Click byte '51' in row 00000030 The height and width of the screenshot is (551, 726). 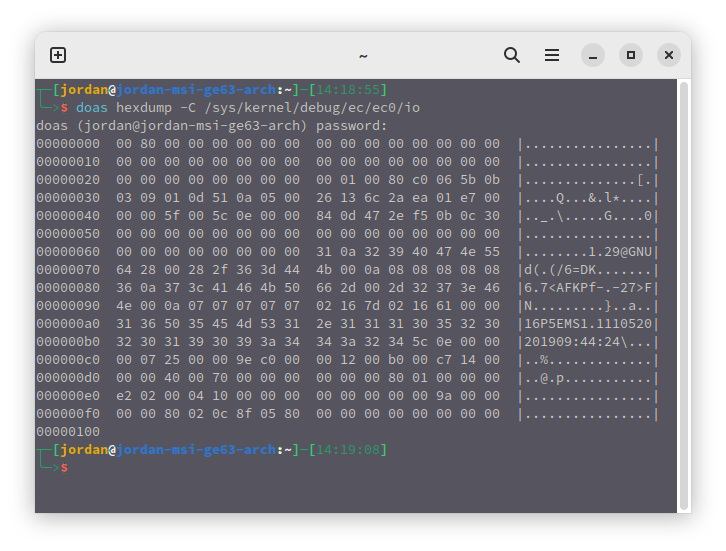[x=220, y=198]
